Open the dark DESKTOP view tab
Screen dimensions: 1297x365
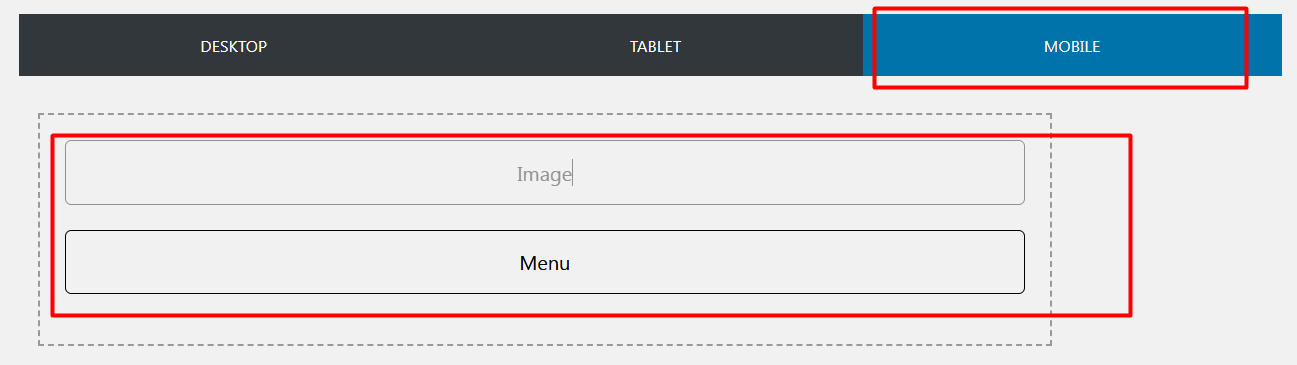point(233,46)
